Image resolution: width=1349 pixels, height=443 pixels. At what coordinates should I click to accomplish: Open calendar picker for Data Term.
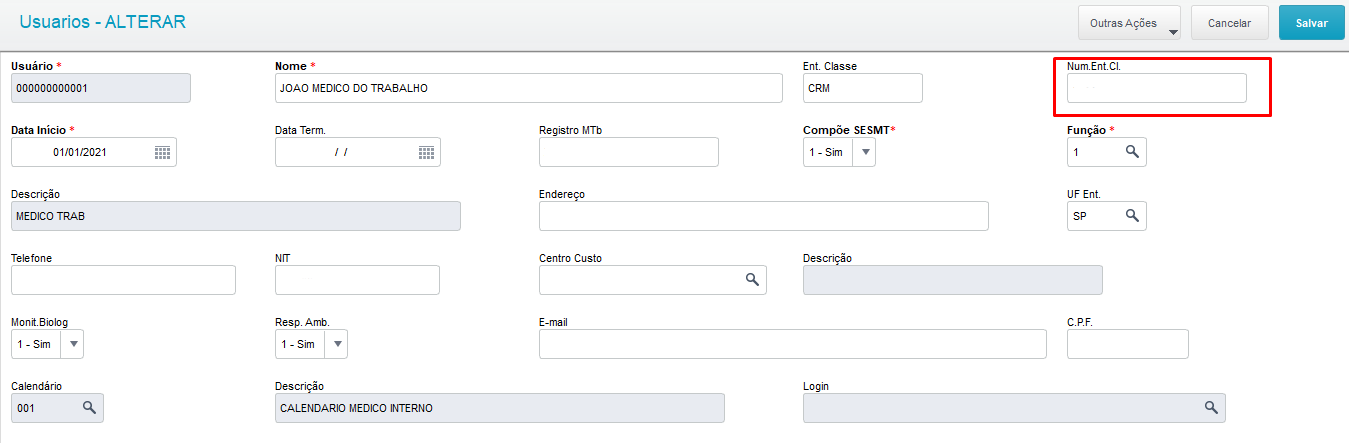point(426,152)
